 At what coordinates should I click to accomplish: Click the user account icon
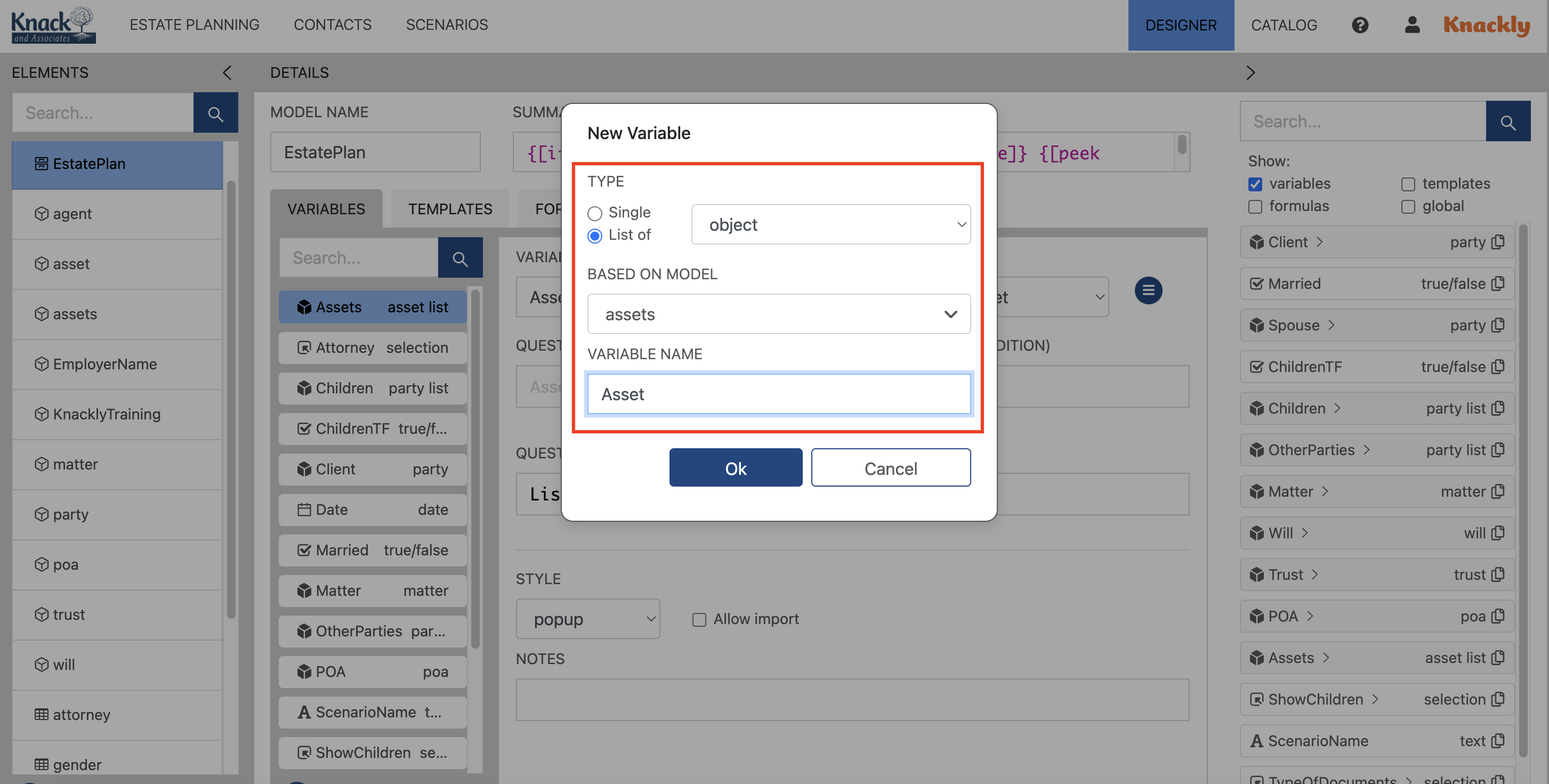[x=1412, y=25]
